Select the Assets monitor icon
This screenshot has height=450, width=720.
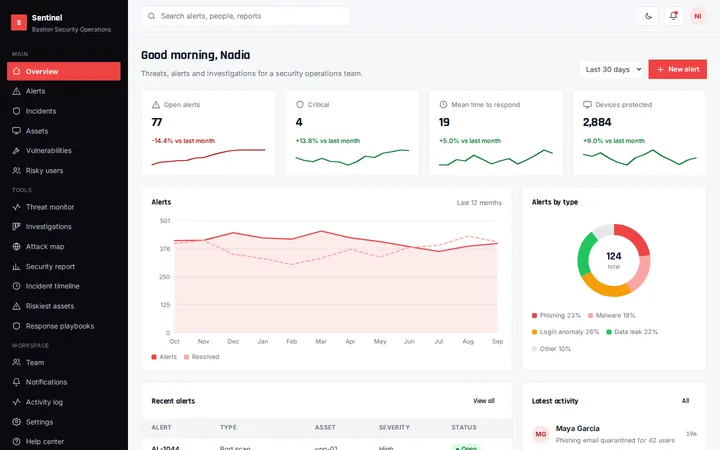click(x=17, y=131)
